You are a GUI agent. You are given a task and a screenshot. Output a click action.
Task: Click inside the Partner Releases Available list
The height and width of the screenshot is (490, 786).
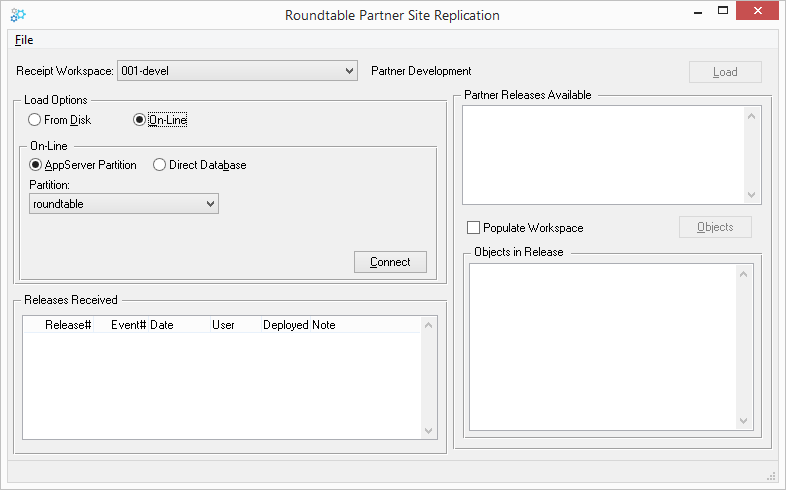click(x=604, y=155)
